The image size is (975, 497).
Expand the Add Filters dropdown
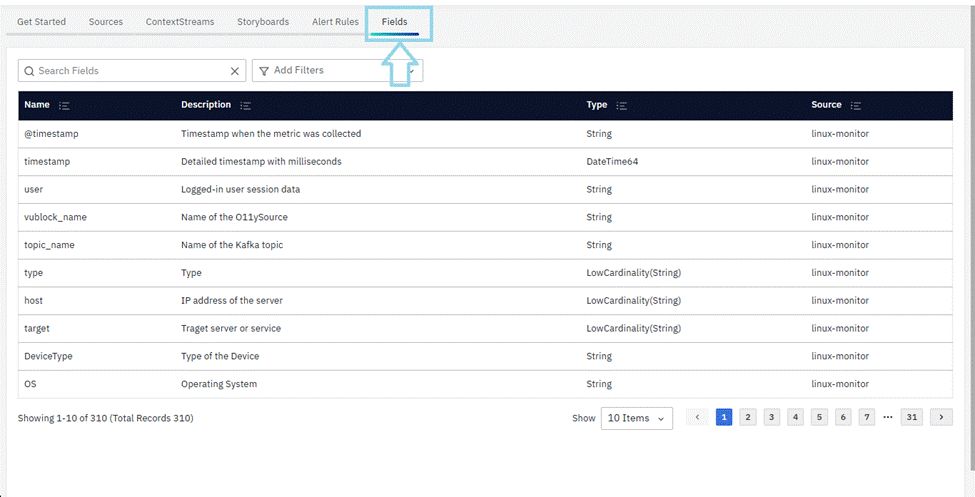tap(410, 71)
